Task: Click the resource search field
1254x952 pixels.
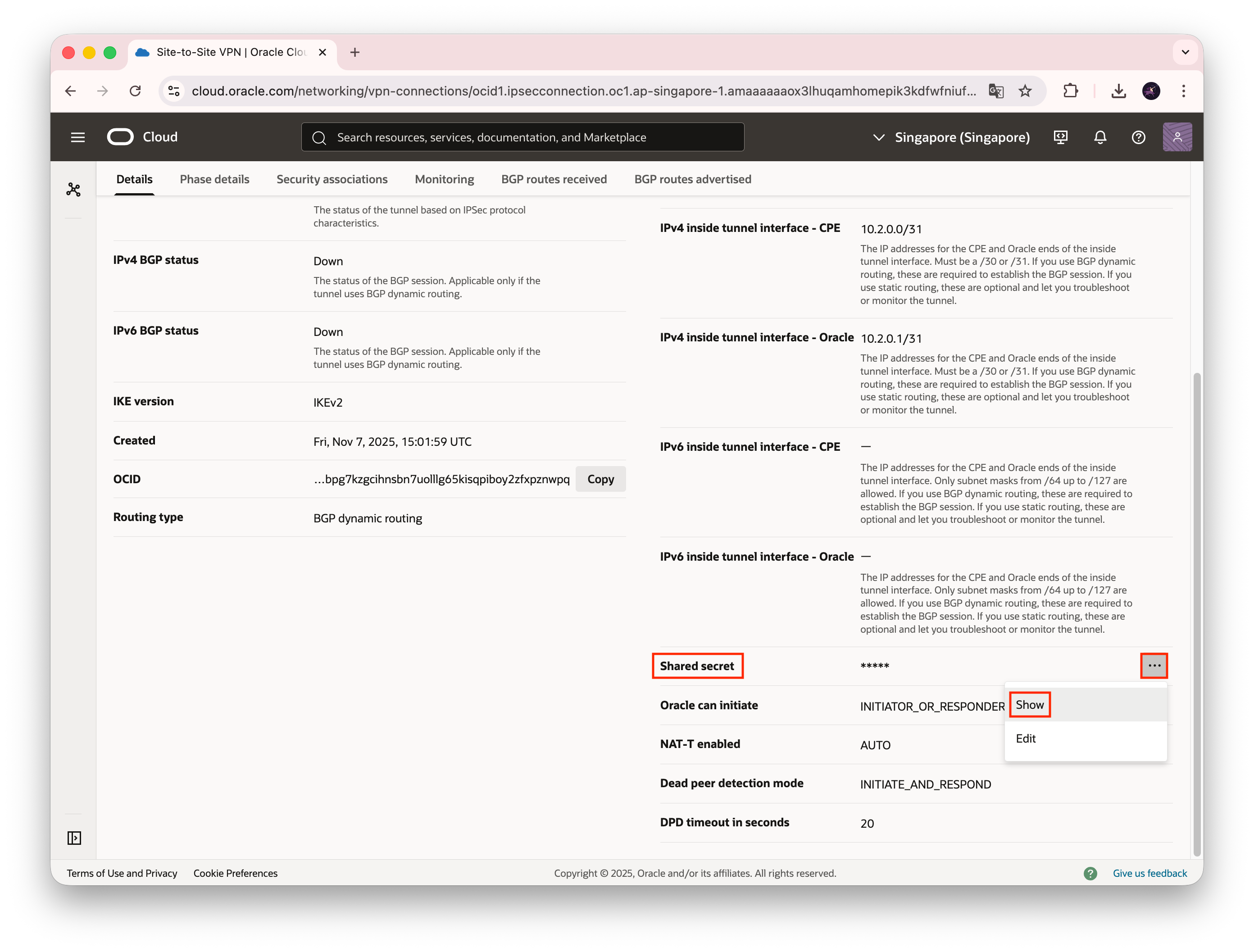Action: (x=522, y=137)
